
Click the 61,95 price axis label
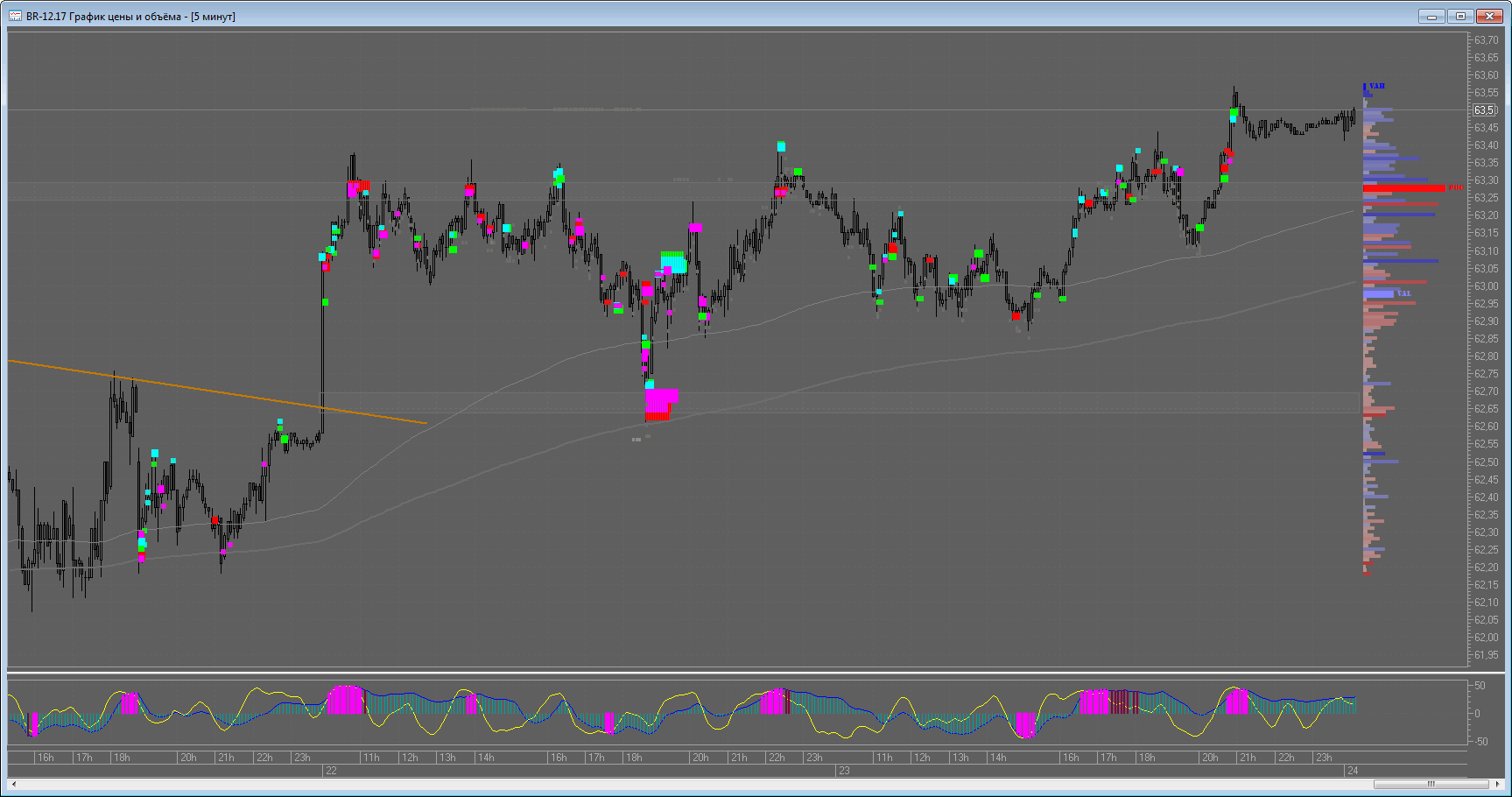coord(1486,655)
